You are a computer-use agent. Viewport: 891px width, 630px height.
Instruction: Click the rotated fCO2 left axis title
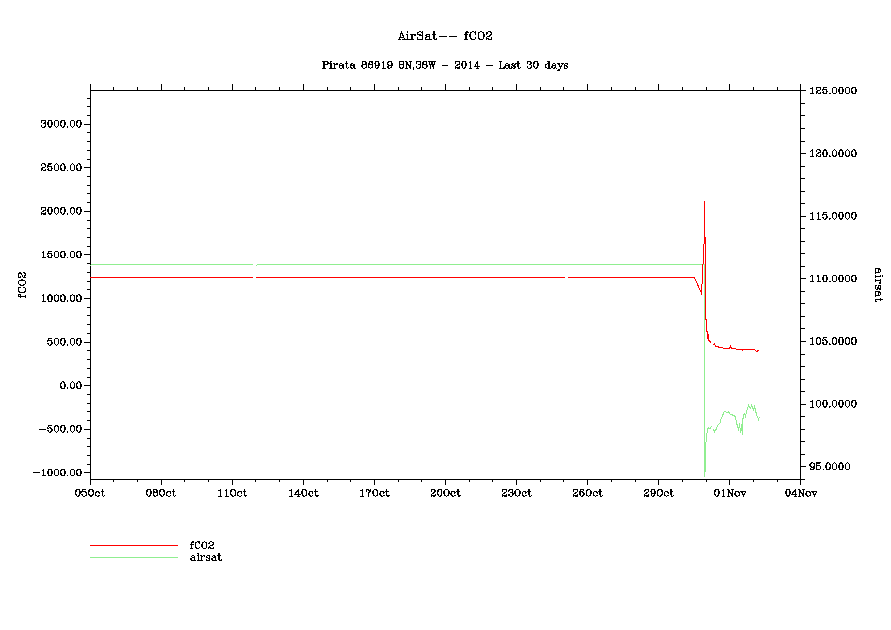click(x=20, y=285)
